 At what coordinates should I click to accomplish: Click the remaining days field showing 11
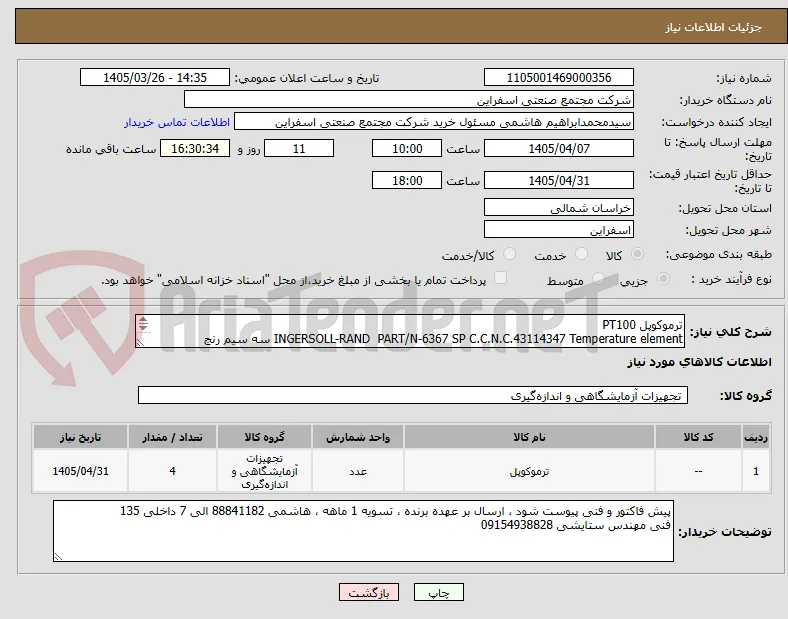[x=299, y=148]
